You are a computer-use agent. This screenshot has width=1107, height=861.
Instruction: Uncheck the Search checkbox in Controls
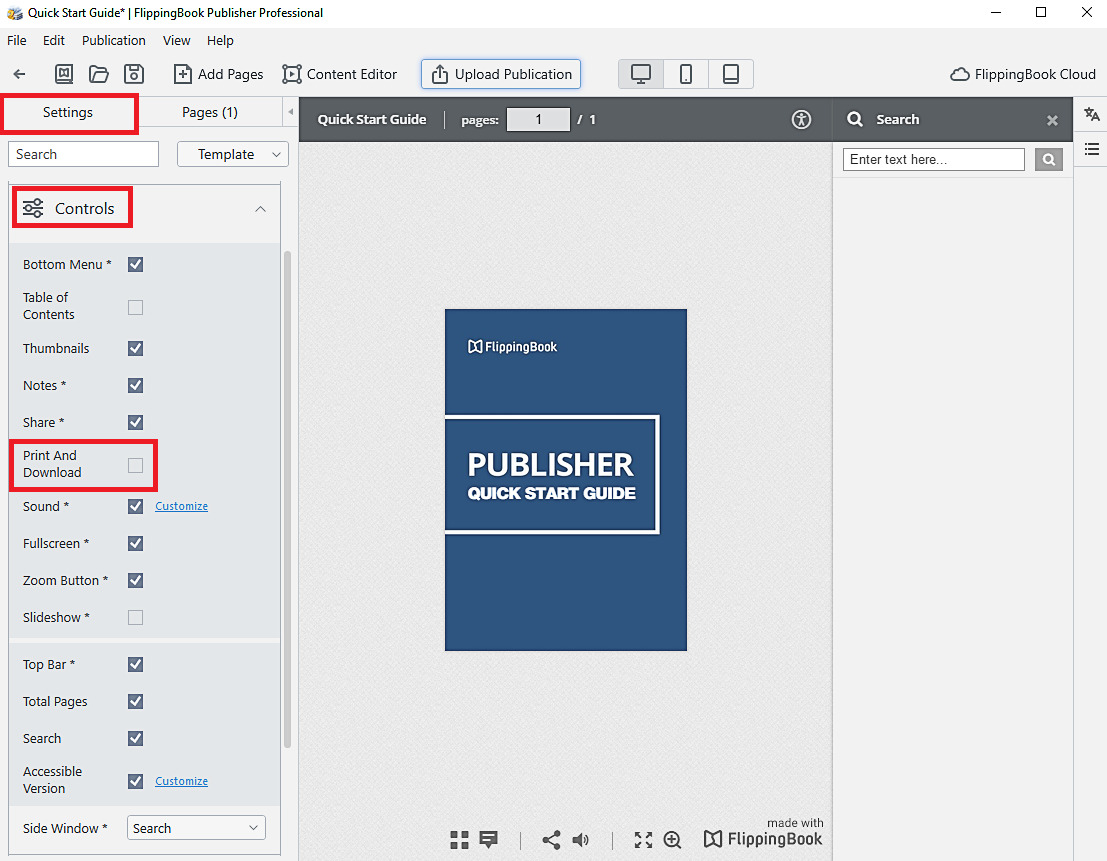tap(136, 738)
